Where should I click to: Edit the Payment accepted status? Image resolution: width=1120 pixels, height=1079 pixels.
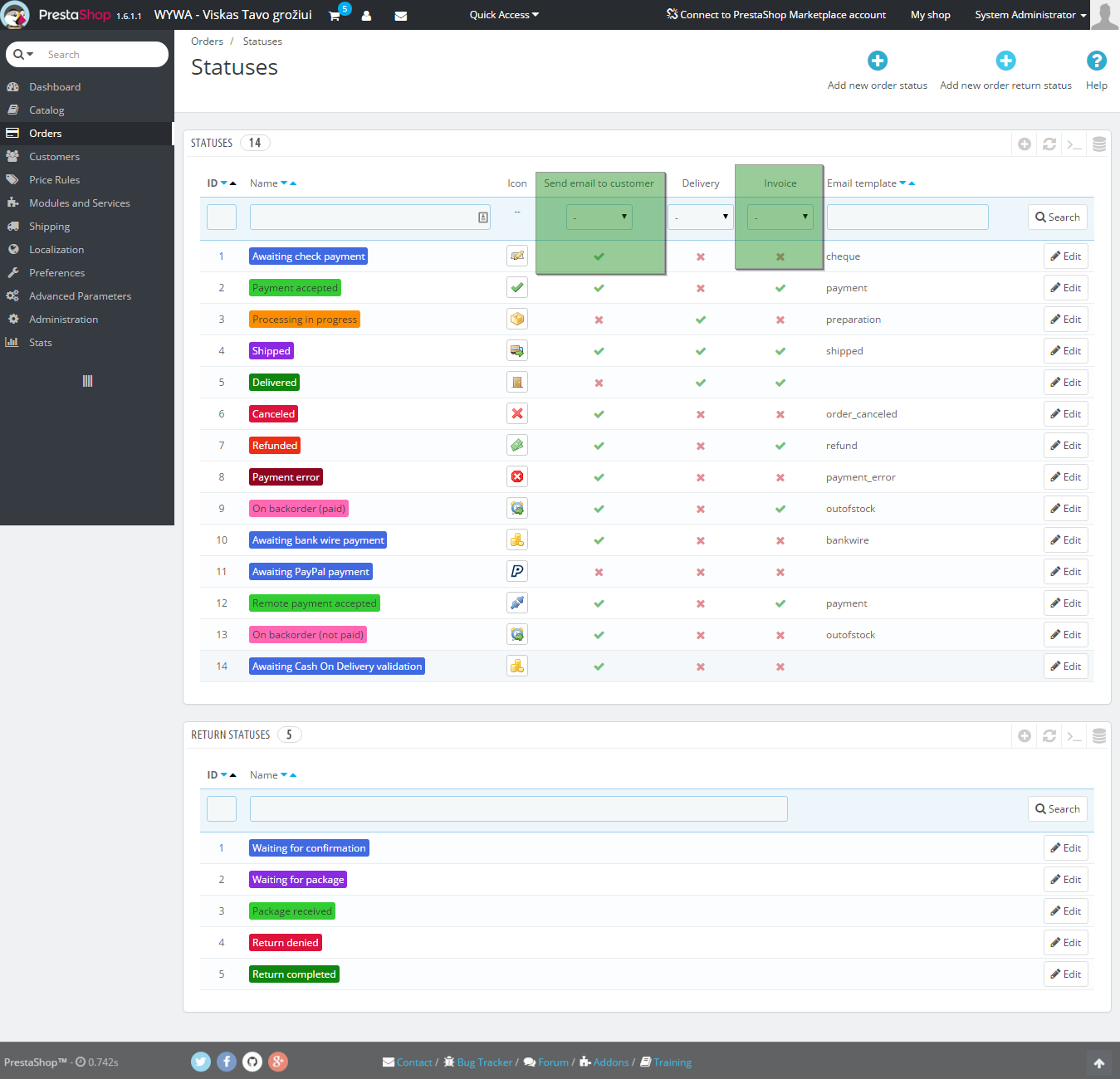click(1065, 288)
